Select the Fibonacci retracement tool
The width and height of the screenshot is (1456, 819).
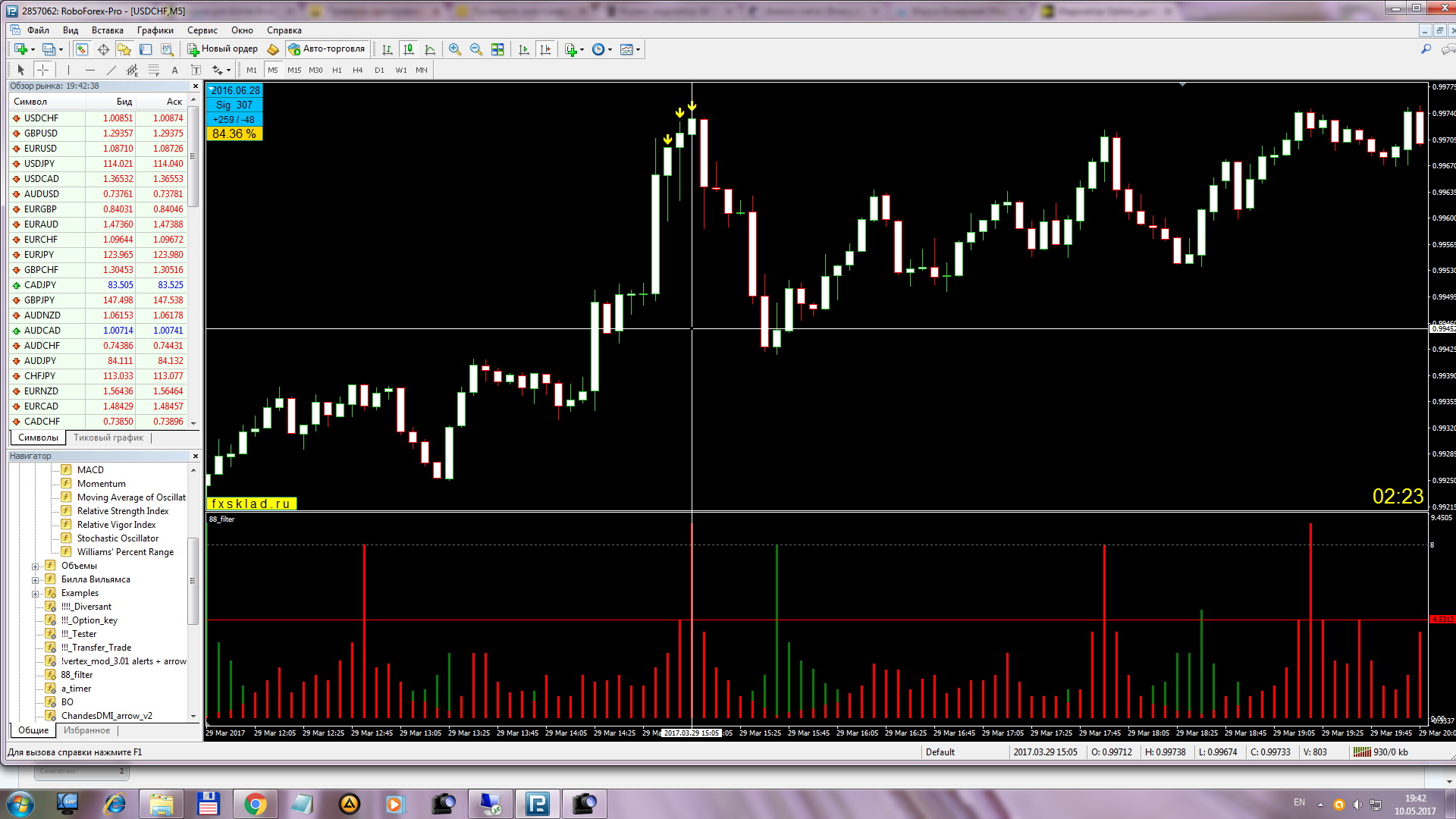(x=153, y=70)
